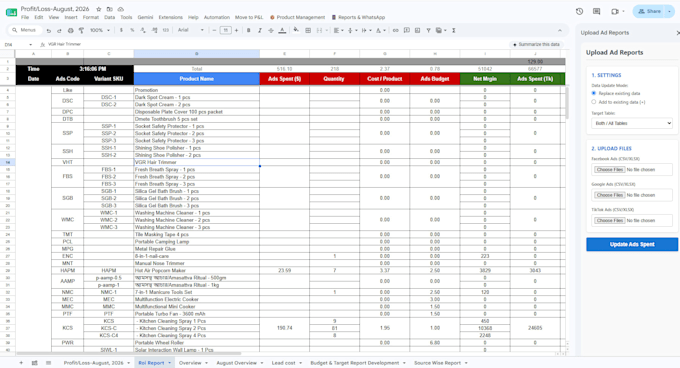Image resolution: width=680 pixels, height=368 pixels.
Task: Select the VGR Hair Trimmer cell
Action: click(x=196, y=162)
